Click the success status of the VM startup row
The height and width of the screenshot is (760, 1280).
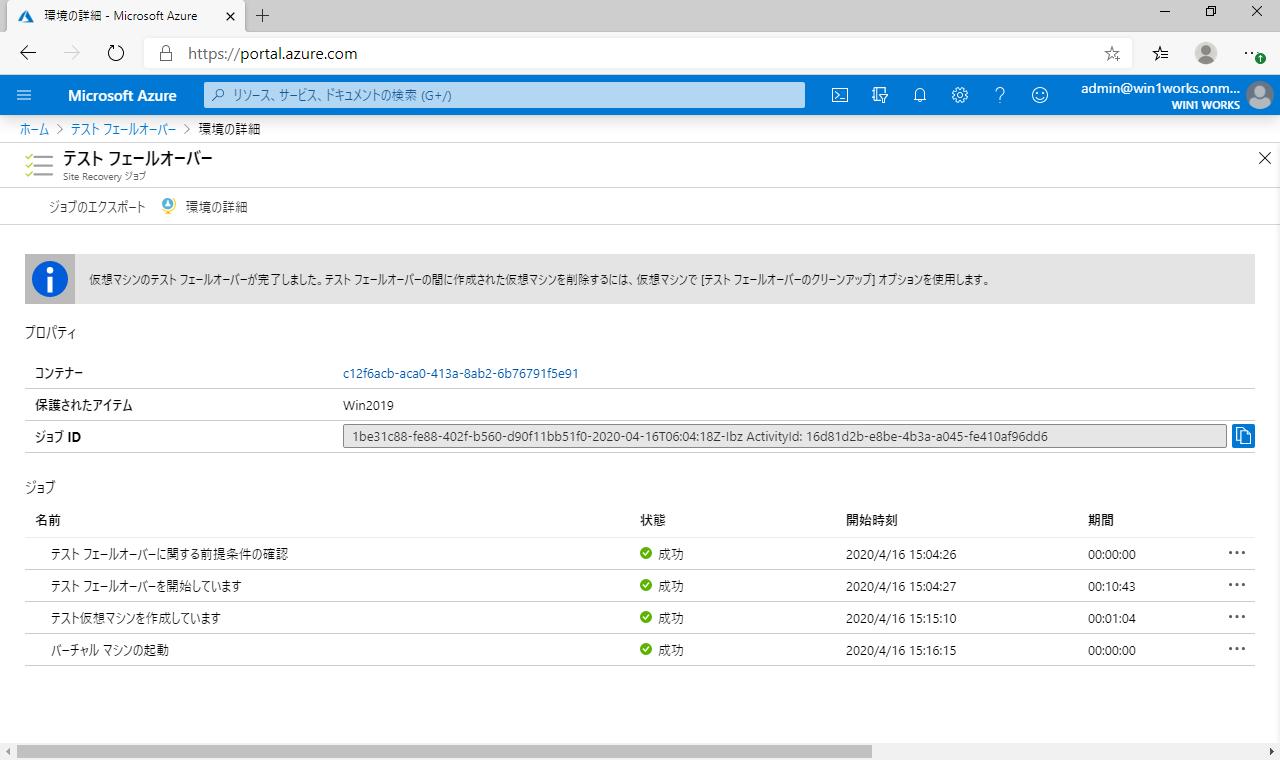(662, 650)
